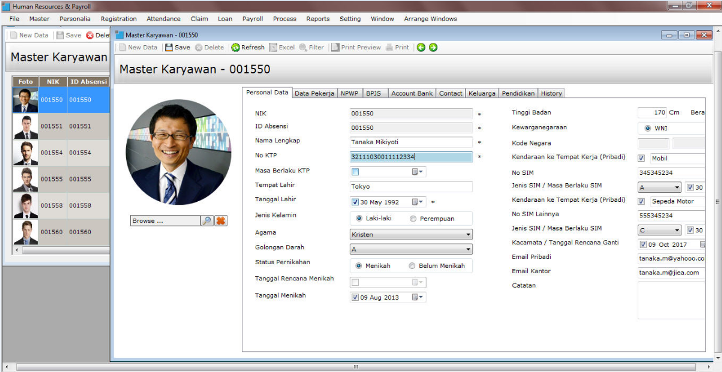Click the Nama Lengkap field Tanaka Mikiyoti

pyautogui.click(x=411, y=142)
